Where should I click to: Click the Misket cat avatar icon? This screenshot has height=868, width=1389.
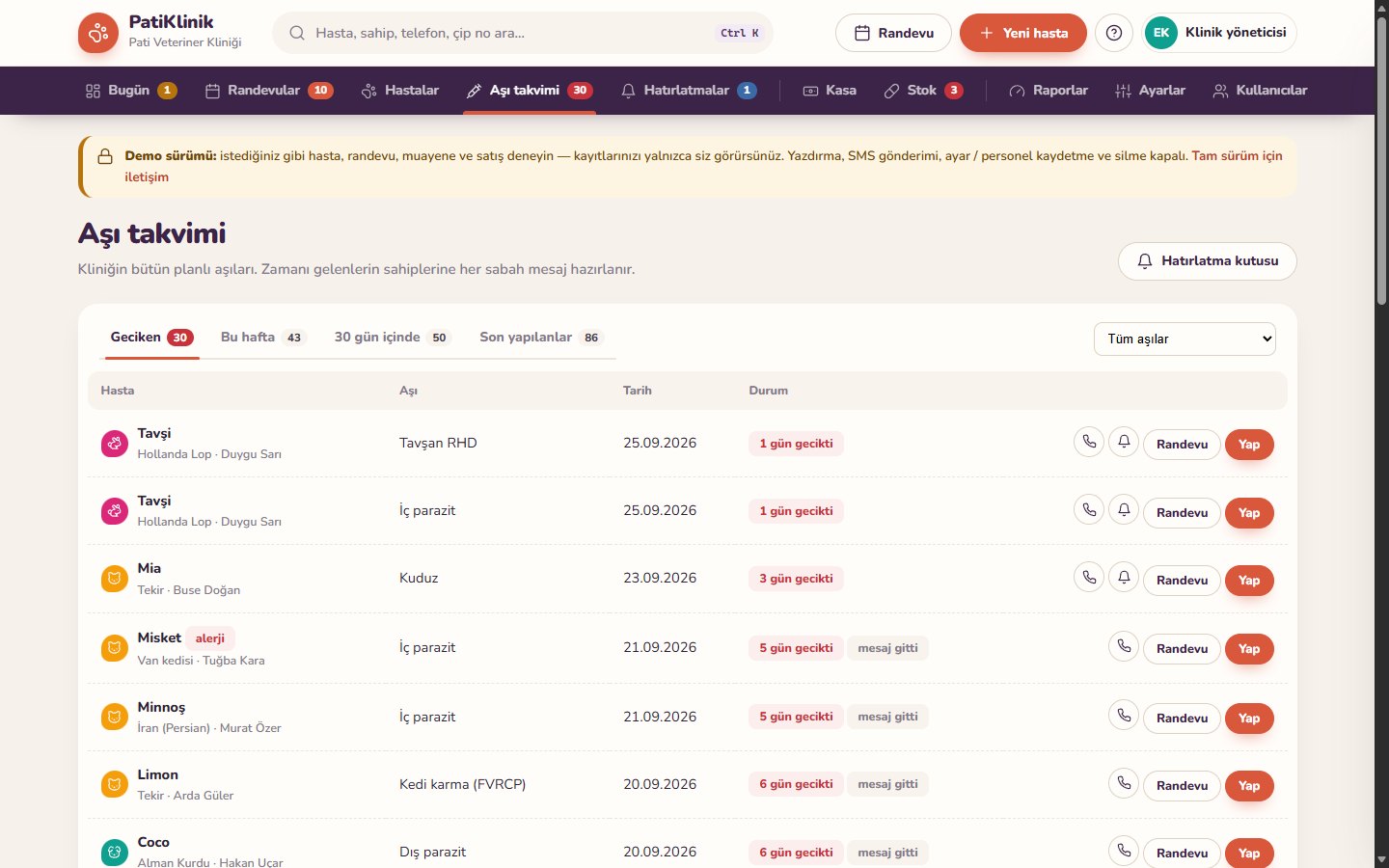pyautogui.click(x=115, y=648)
